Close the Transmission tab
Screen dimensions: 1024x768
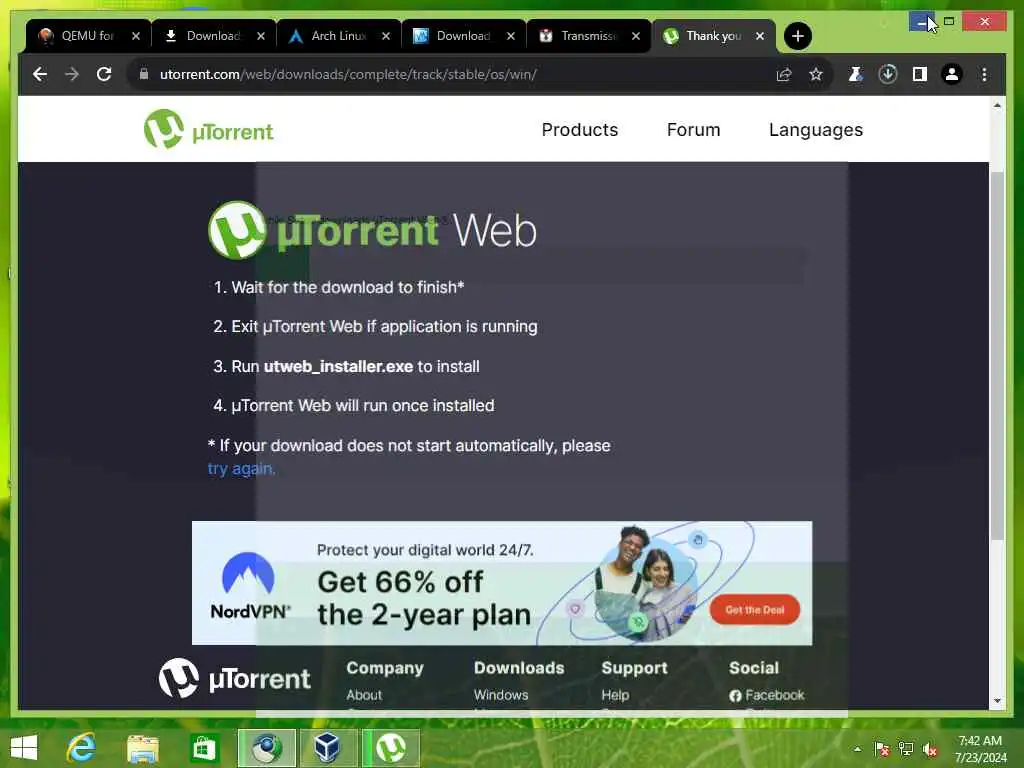click(635, 36)
